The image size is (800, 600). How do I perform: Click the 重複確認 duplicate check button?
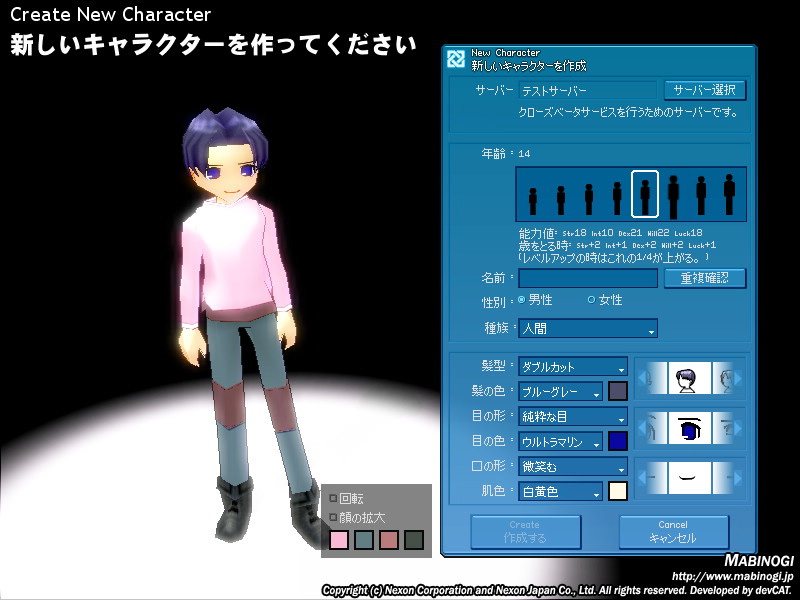click(x=705, y=278)
